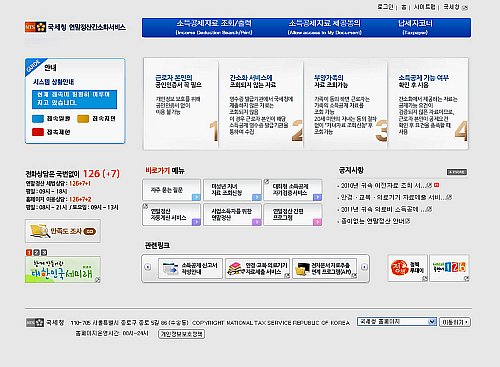Select banner page 1 indicator
The width and height of the screenshot is (500, 367).
click(29, 252)
